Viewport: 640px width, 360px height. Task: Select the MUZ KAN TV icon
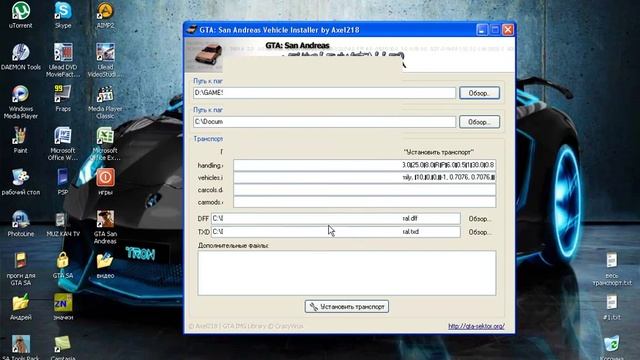(x=63, y=224)
